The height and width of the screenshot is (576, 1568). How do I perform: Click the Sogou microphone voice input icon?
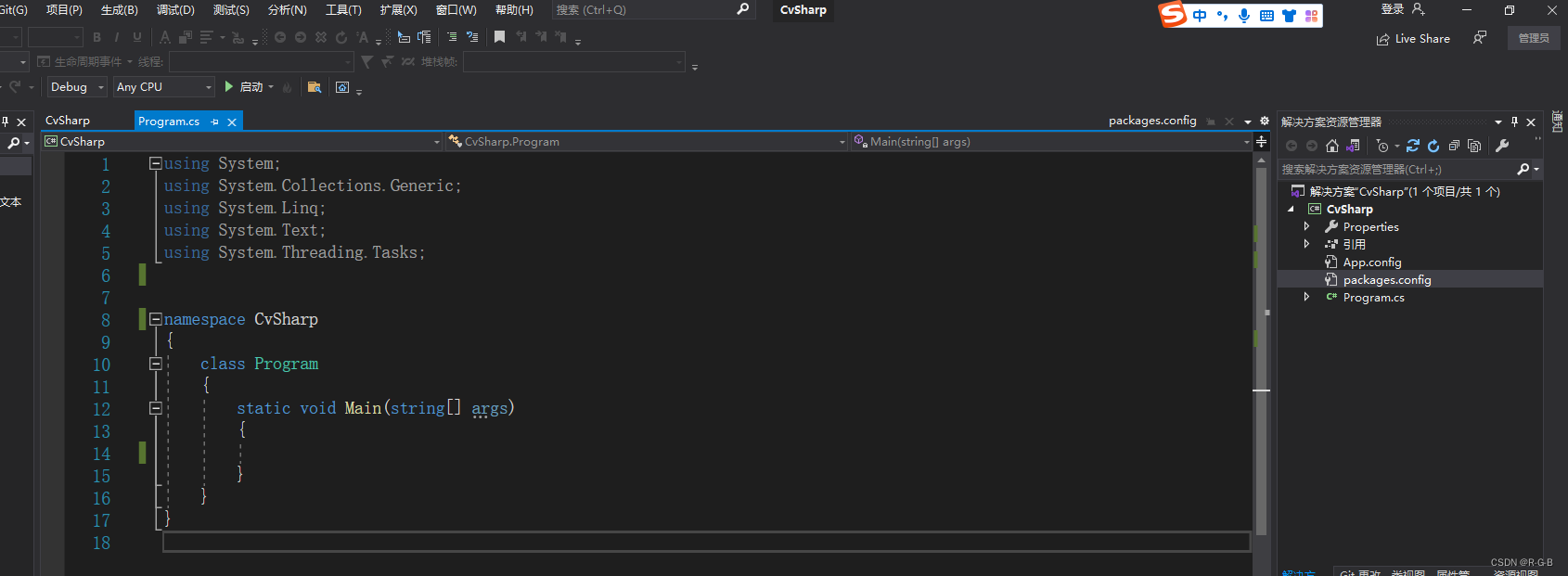[x=1244, y=16]
